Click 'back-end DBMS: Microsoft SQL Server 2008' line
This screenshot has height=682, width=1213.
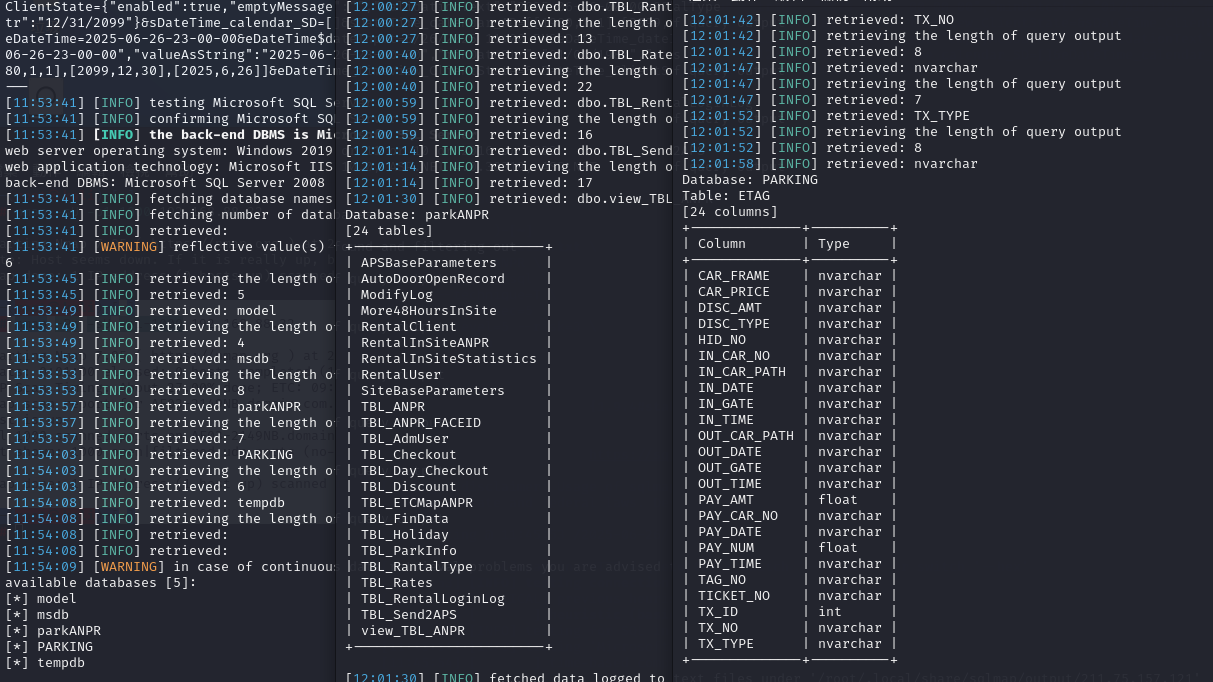(x=165, y=183)
